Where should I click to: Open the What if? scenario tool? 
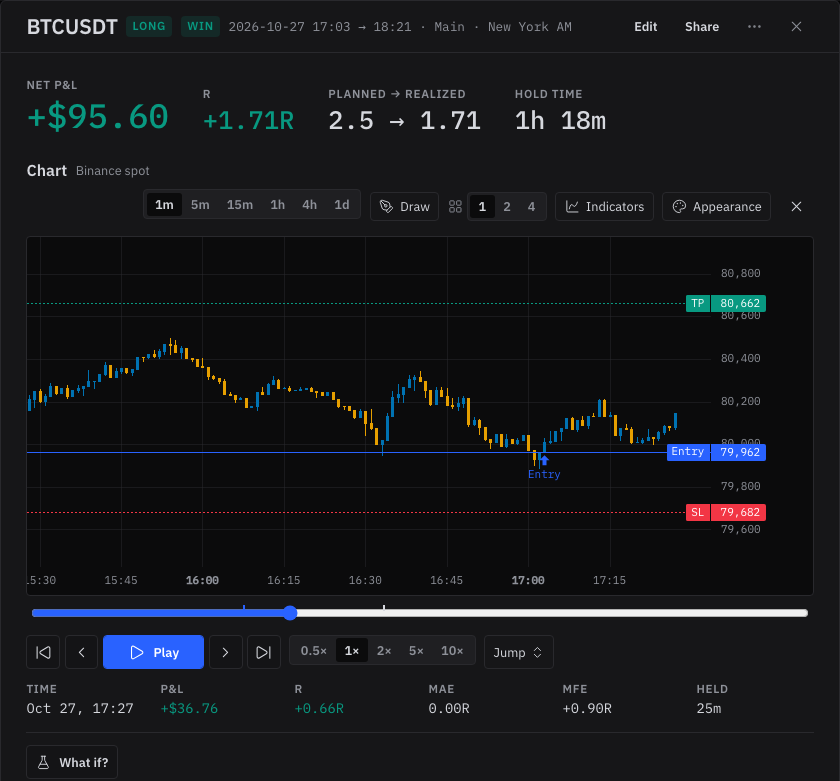[72, 762]
